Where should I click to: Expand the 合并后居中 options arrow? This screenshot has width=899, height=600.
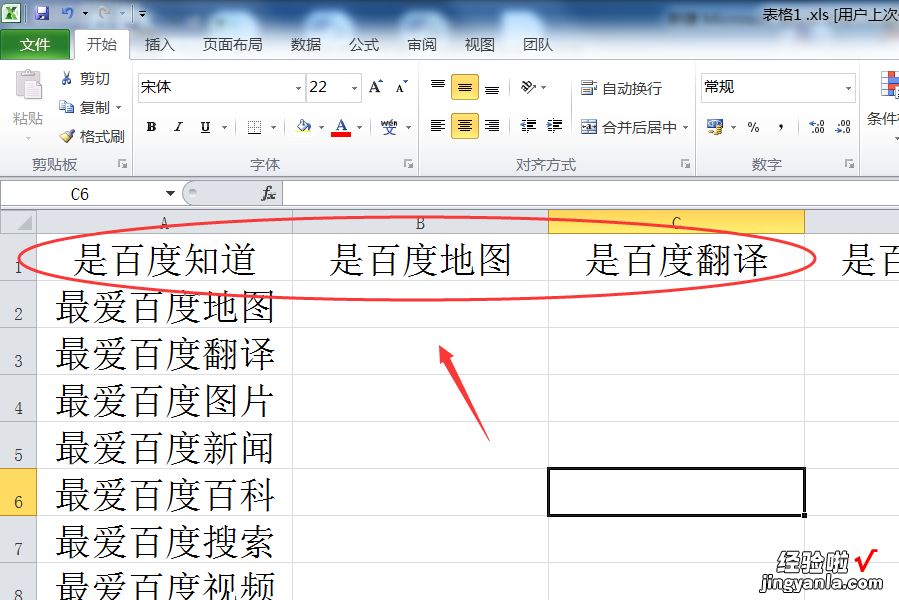tap(685, 127)
